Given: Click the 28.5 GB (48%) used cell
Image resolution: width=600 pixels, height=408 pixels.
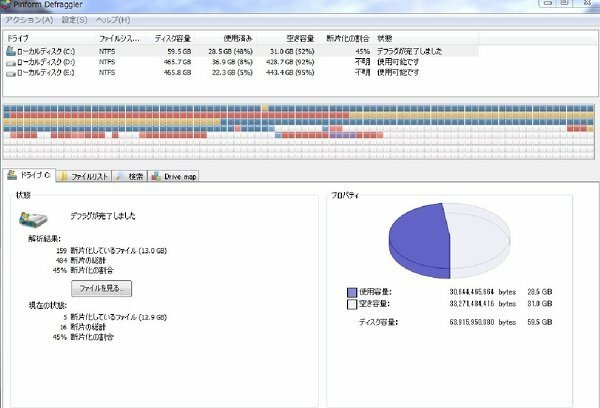Looking at the screenshot, I should pos(230,51).
